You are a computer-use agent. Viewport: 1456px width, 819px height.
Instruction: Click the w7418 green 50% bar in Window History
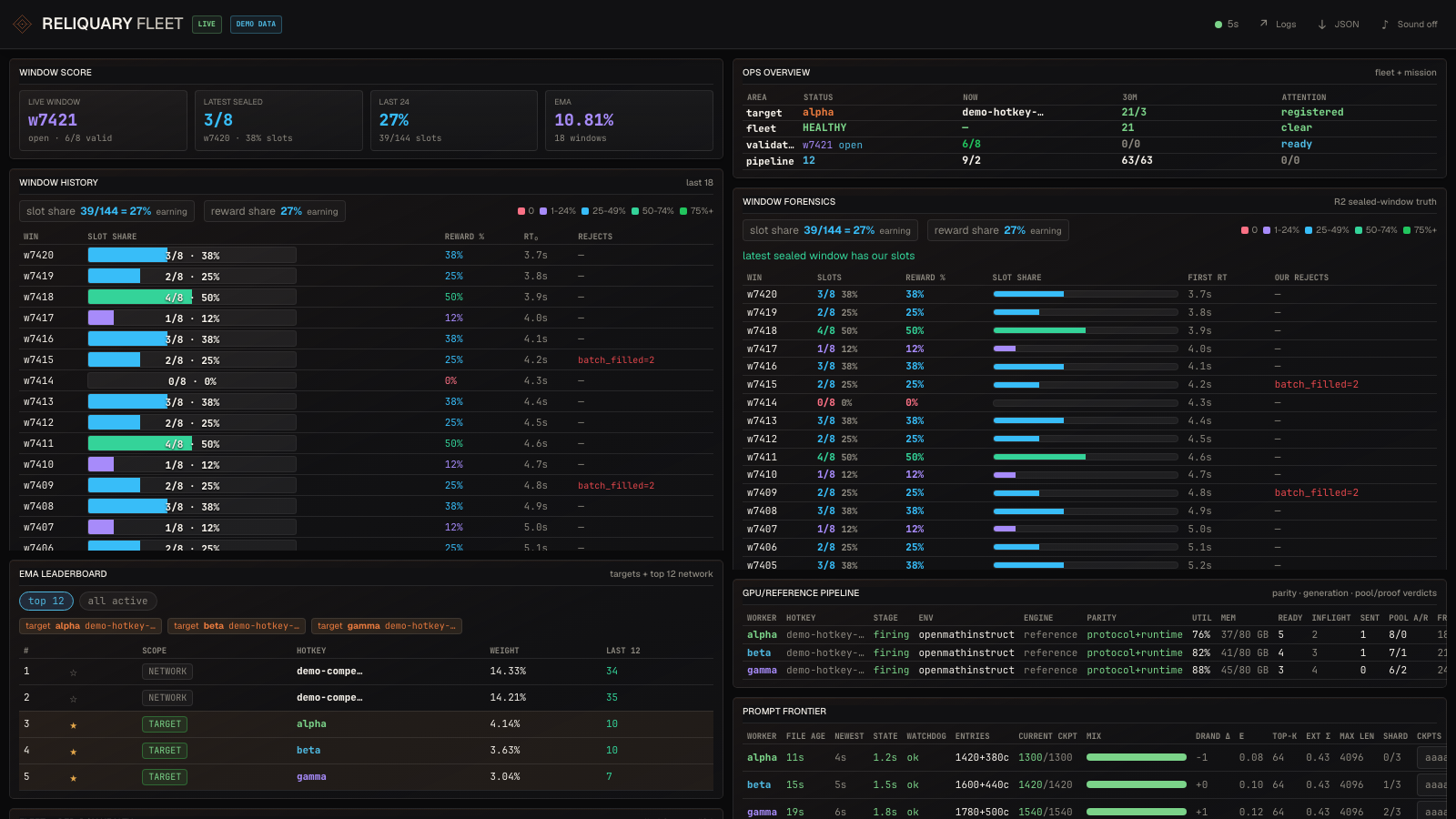pos(192,298)
